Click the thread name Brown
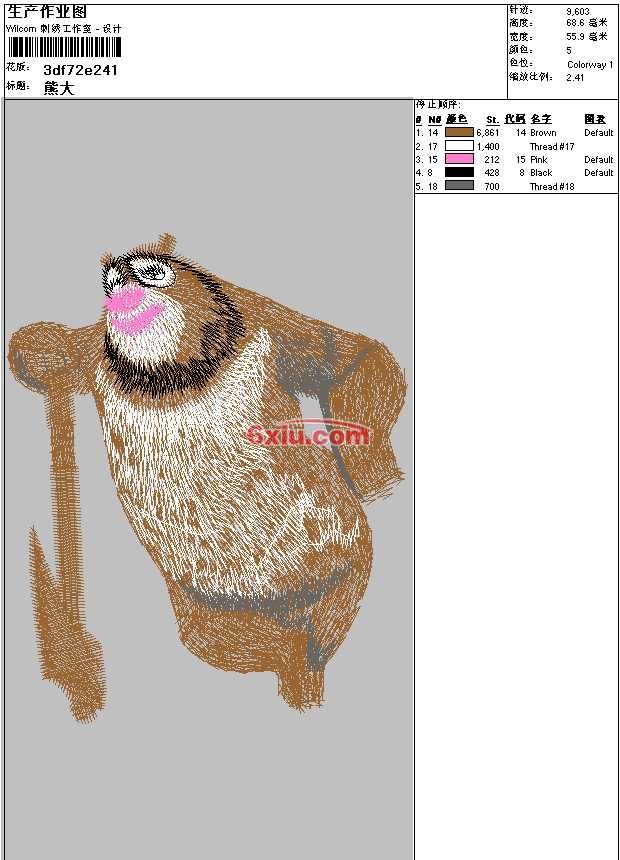This screenshot has width=620, height=860. 543,133
